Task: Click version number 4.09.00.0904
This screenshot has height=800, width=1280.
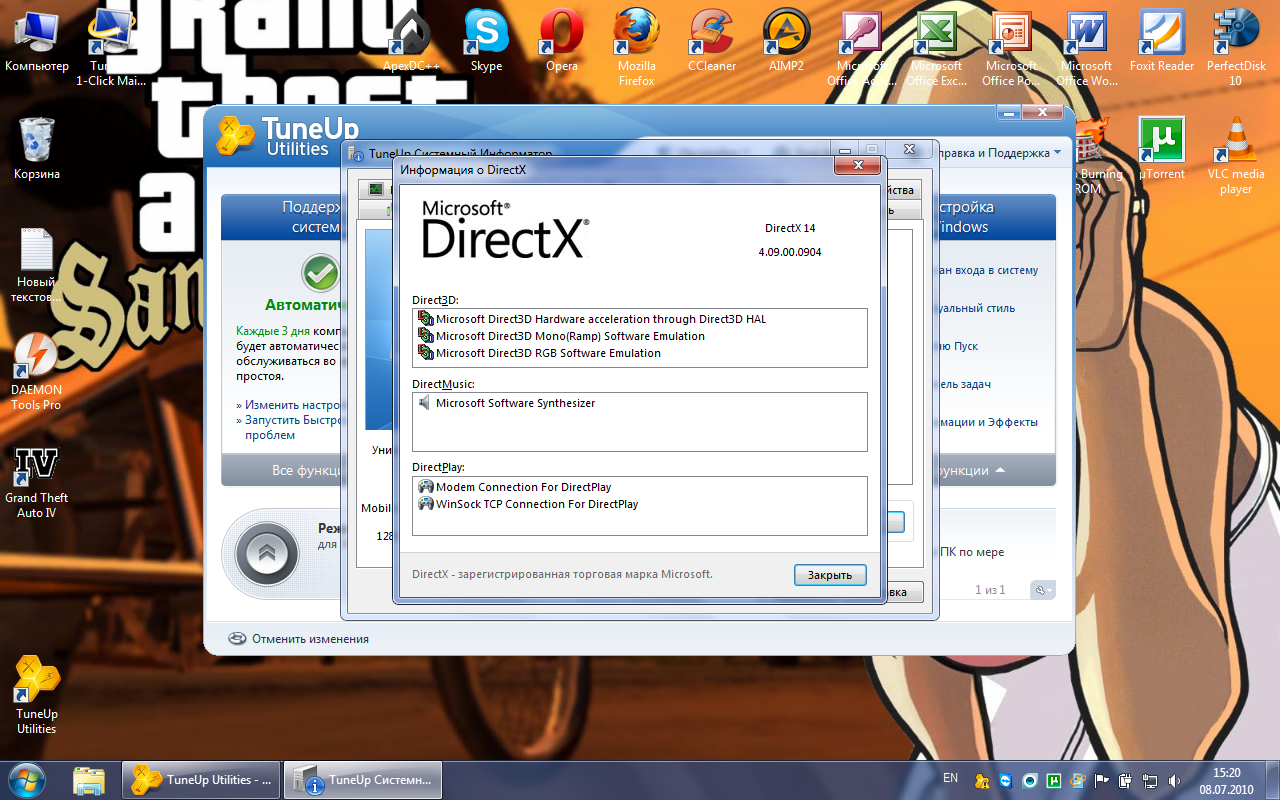Action: (790, 252)
